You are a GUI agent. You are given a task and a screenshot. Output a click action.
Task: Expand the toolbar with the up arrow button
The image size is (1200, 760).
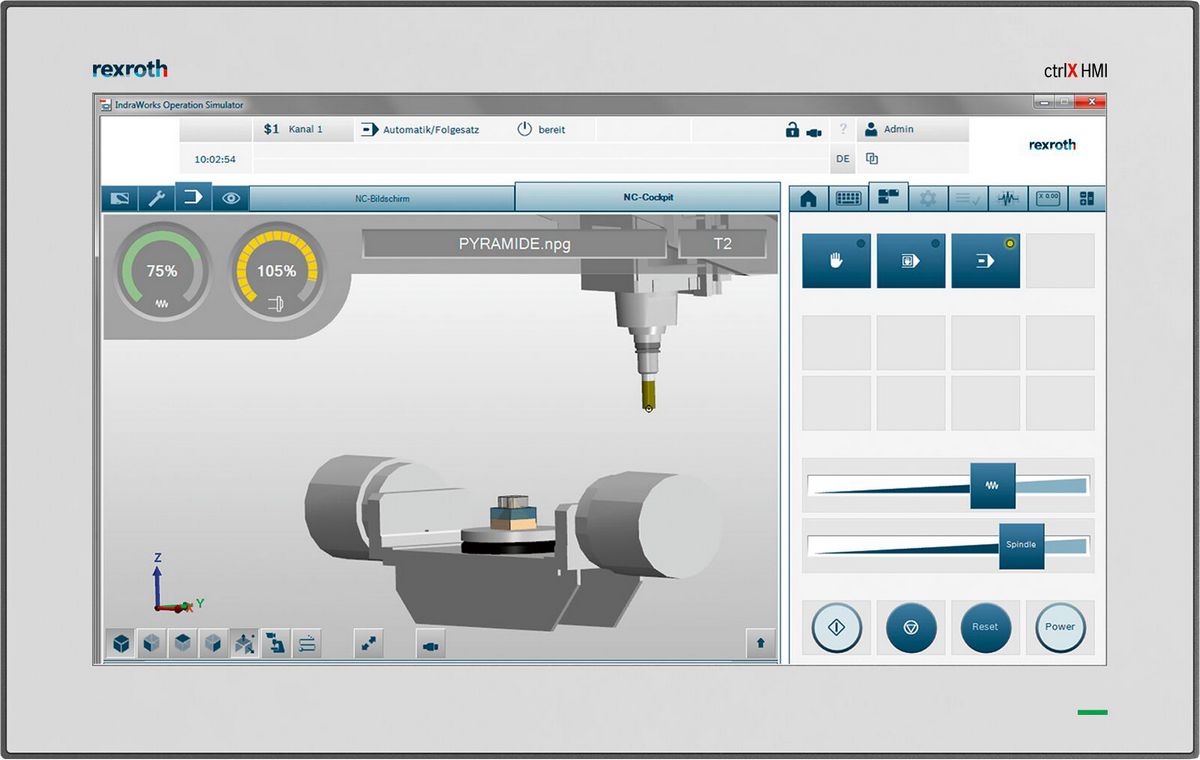point(760,644)
